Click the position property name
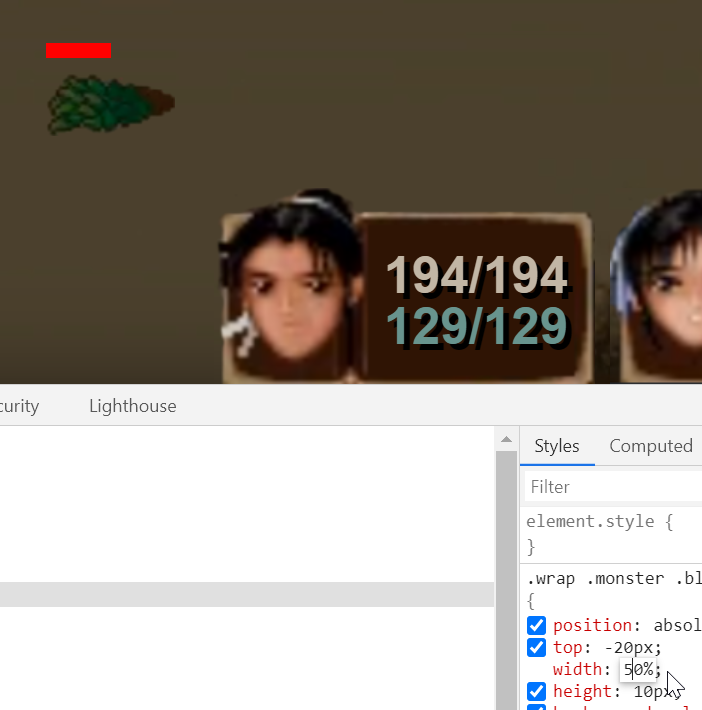Image resolution: width=702 pixels, height=710 pixels. pyautogui.click(x=592, y=626)
